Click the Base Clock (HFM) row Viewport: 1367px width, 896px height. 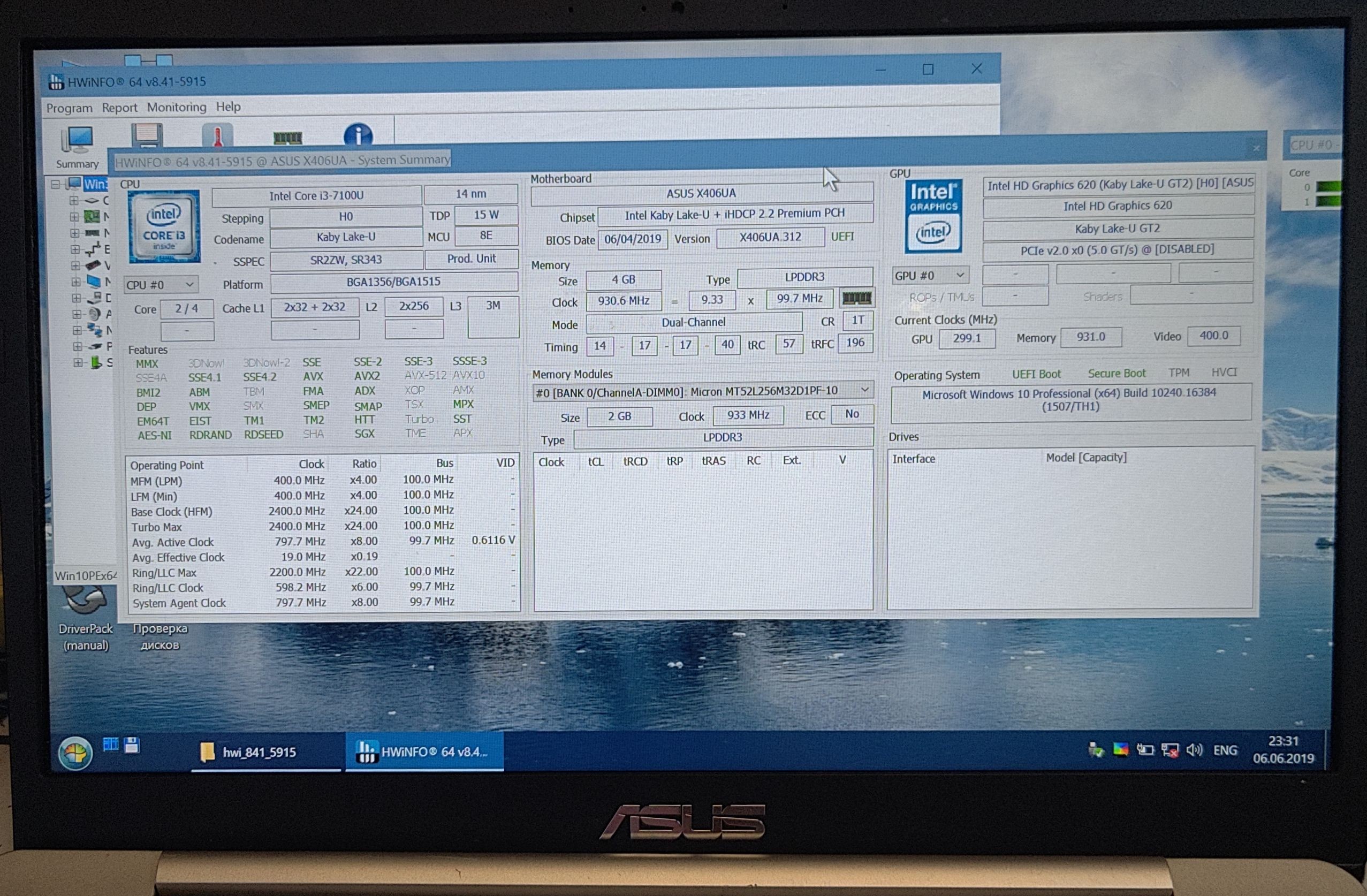pos(323,511)
